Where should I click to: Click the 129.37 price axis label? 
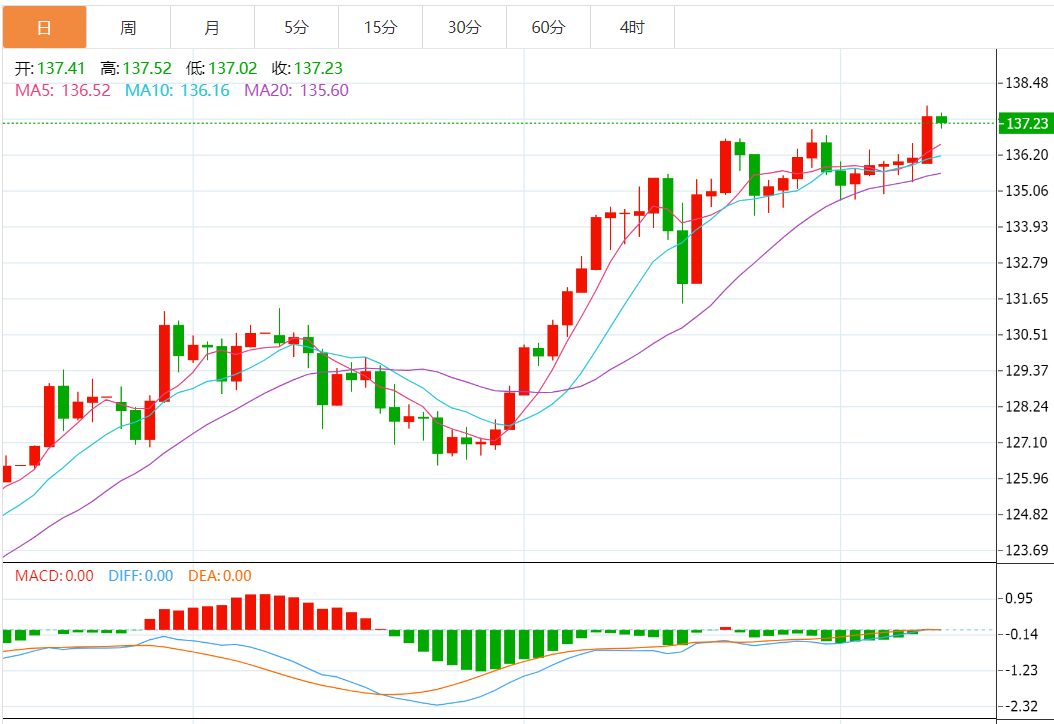click(1026, 370)
